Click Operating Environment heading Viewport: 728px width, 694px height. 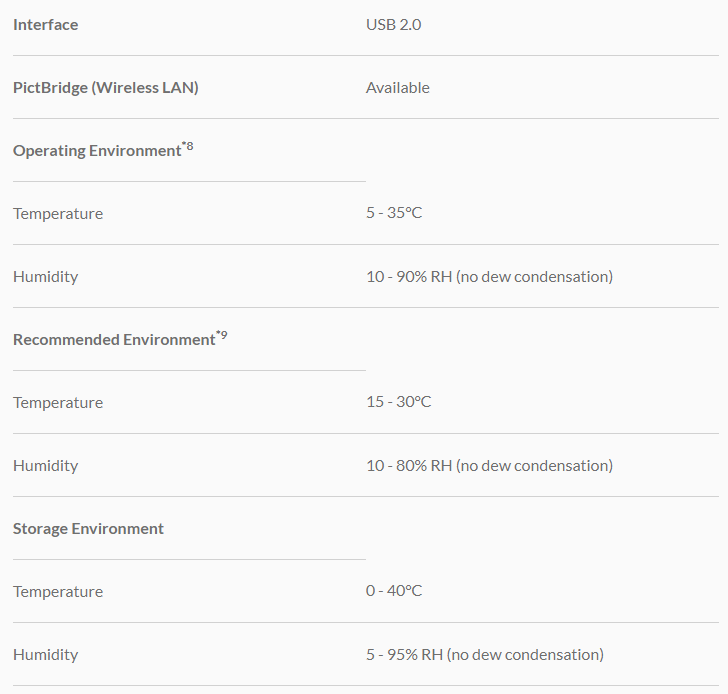96,151
